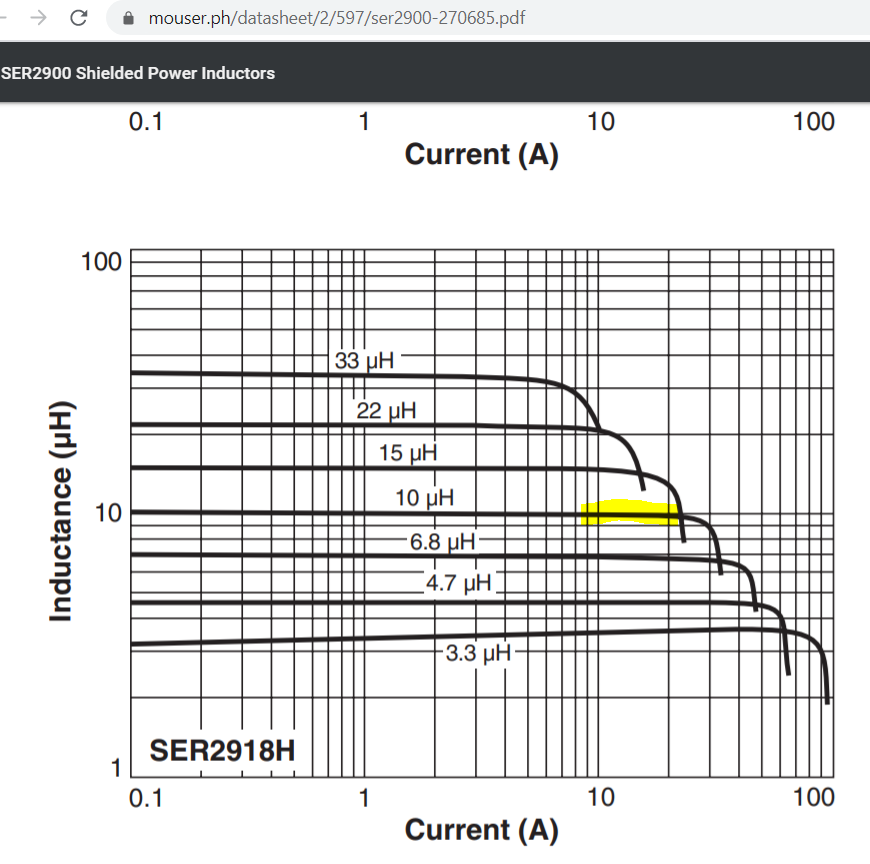
Task: Click the 100 label on the bottom current axis
Action: tap(813, 797)
